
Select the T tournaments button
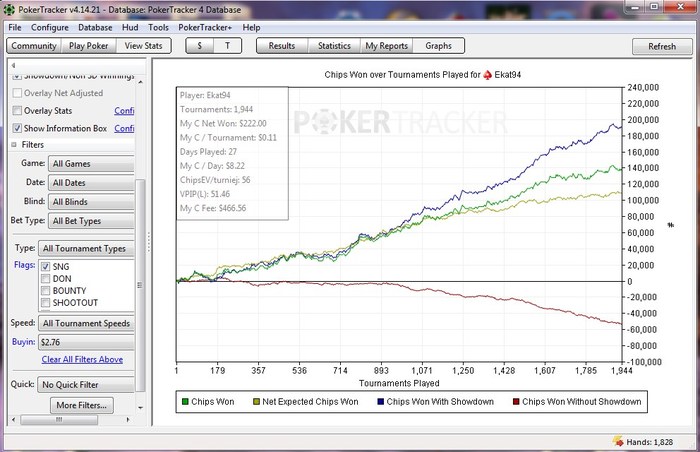click(228, 46)
